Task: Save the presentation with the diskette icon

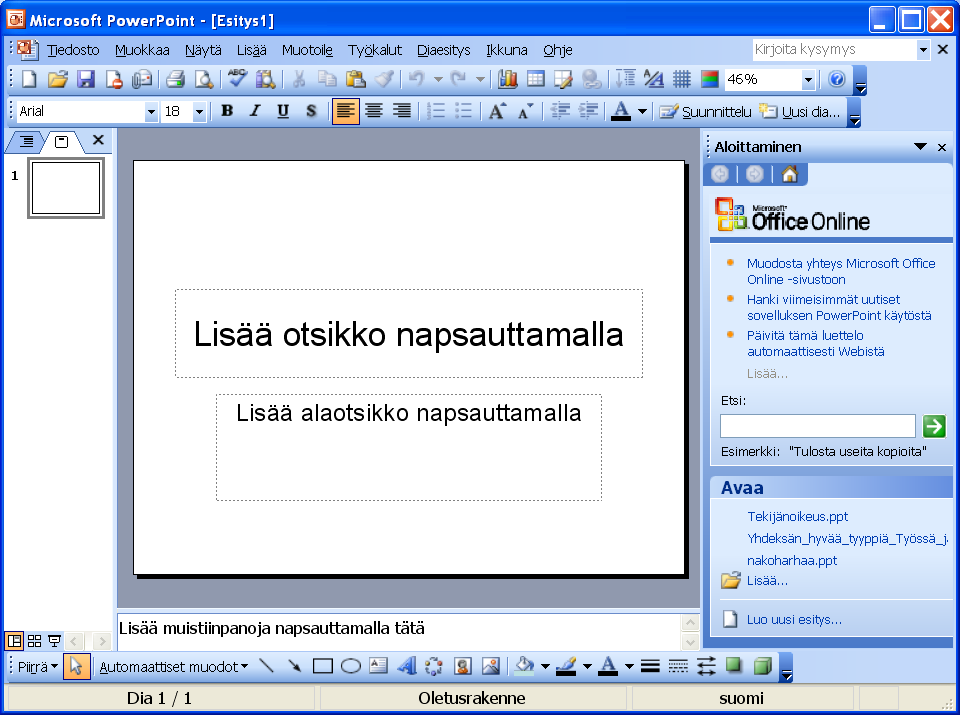Action: click(x=86, y=79)
